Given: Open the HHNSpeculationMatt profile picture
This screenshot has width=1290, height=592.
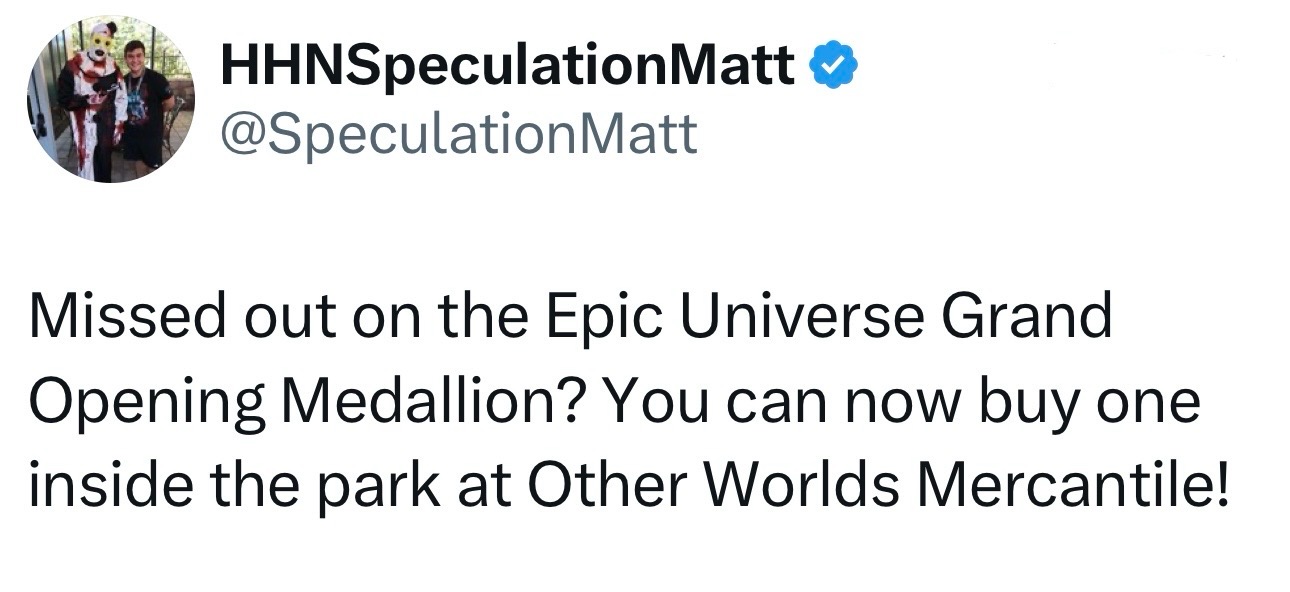Looking at the screenshot, I should click(x=110, y=99).
